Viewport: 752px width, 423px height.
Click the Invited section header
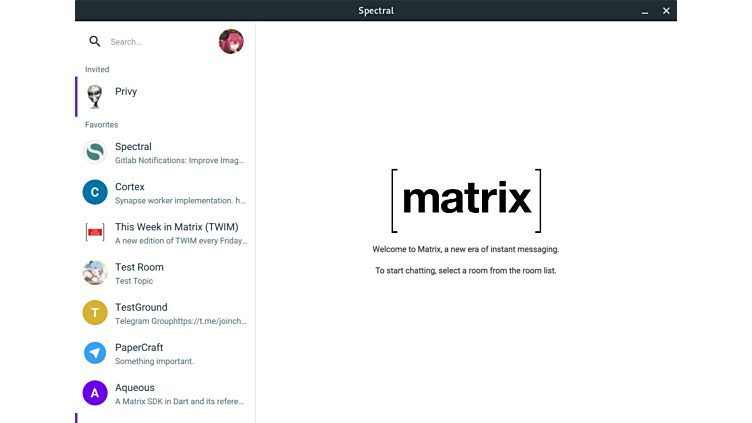[97, 70]
